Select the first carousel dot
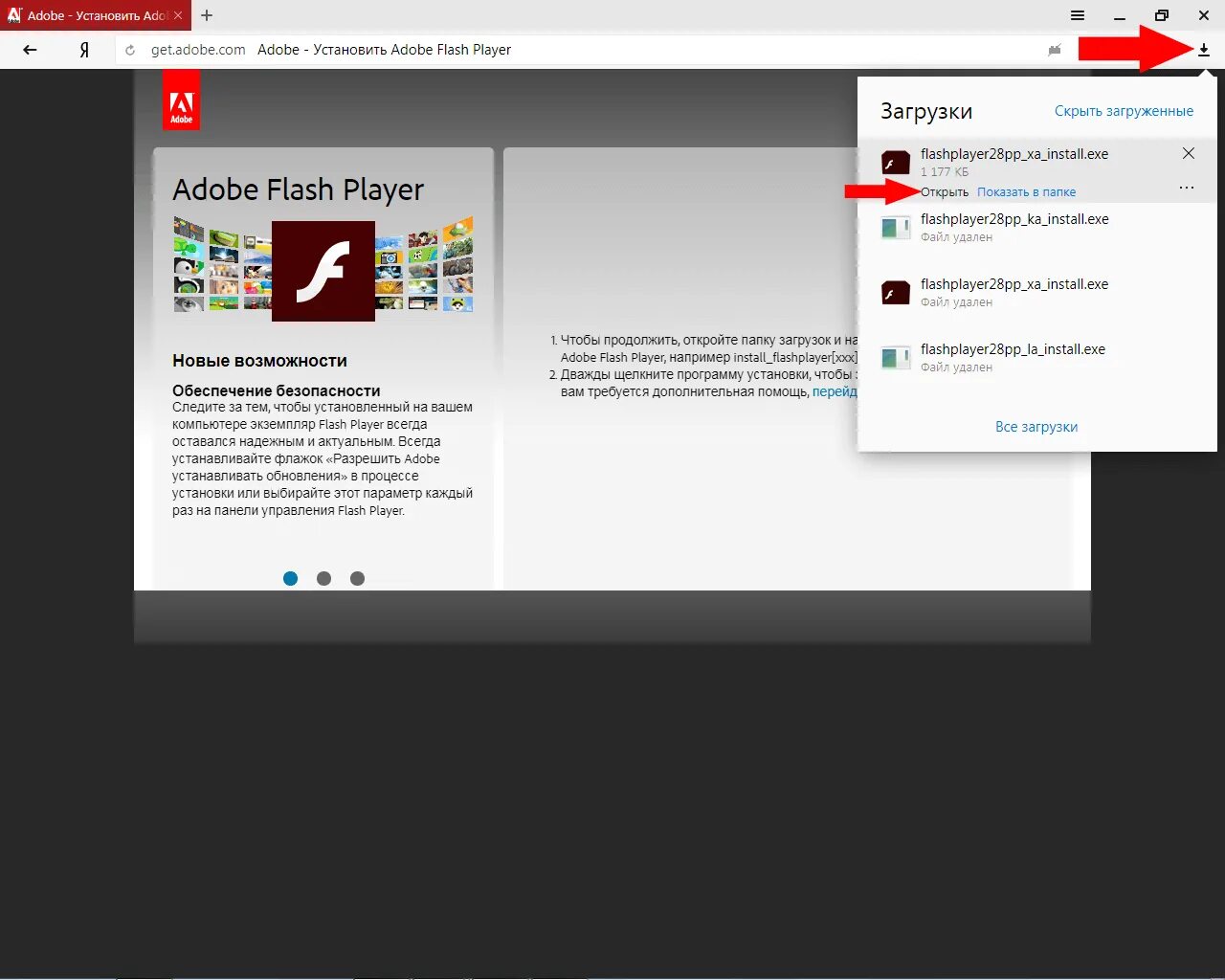1225x980 pixels. click(x=291, y=578)
